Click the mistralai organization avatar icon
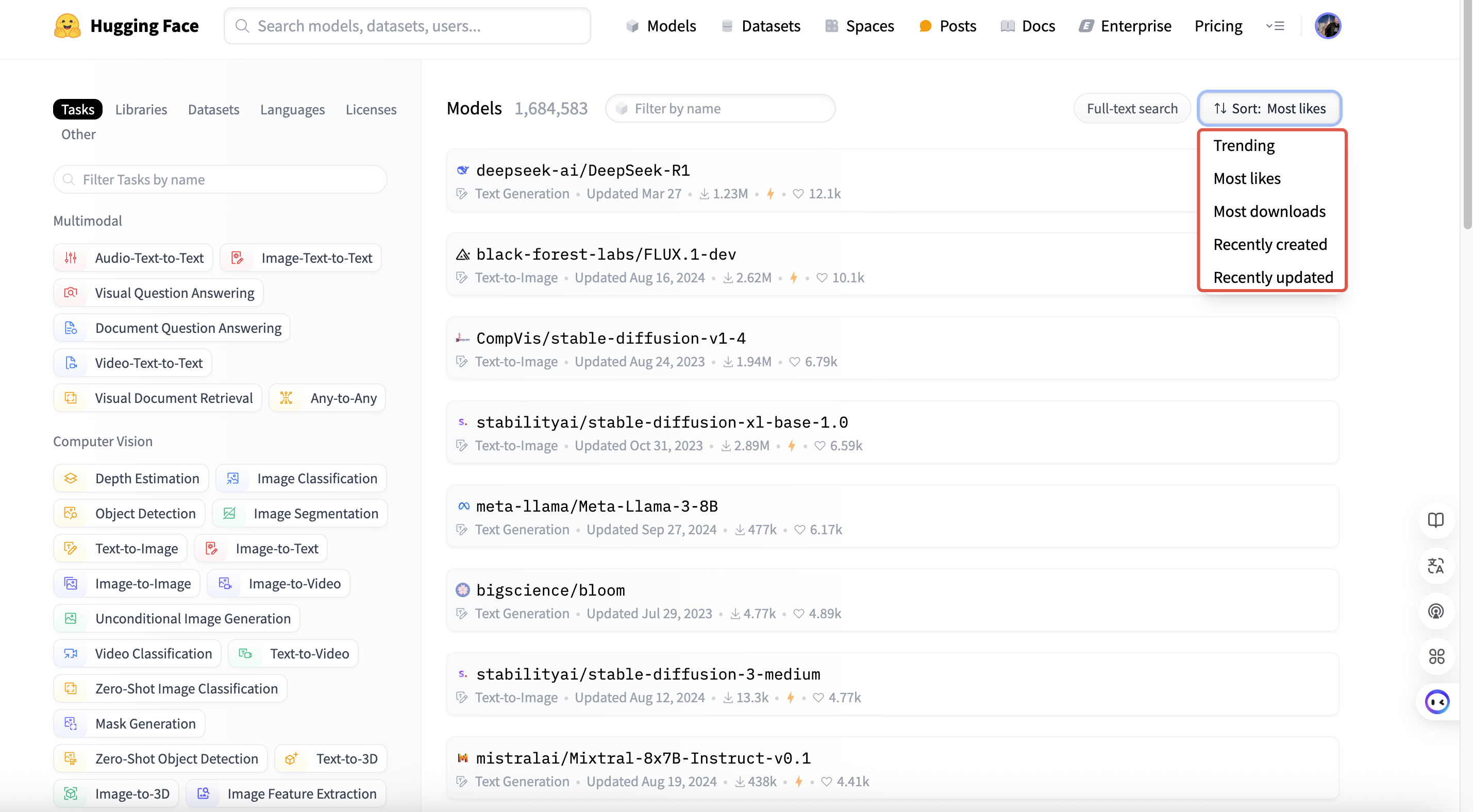The height and width of the screenshot is (812, 1473). (463, 758)
